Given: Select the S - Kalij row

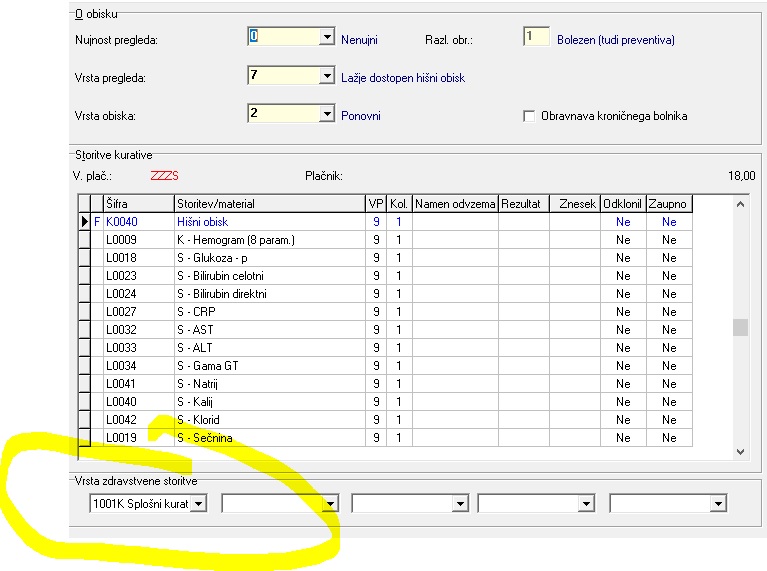Looking at the screenshot, I should tap(385, 402).
